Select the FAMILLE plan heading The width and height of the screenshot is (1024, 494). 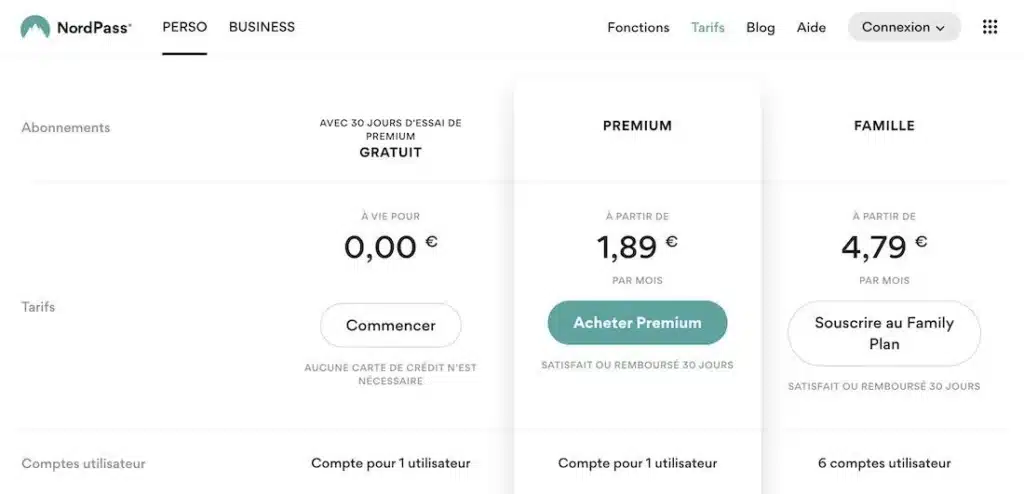884,125
